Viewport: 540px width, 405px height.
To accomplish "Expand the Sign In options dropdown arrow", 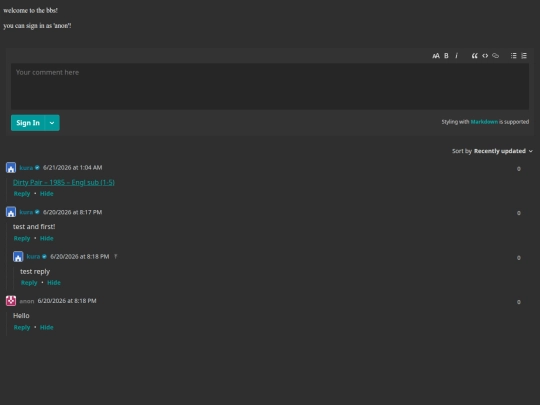I will click(x=52, y=123).
